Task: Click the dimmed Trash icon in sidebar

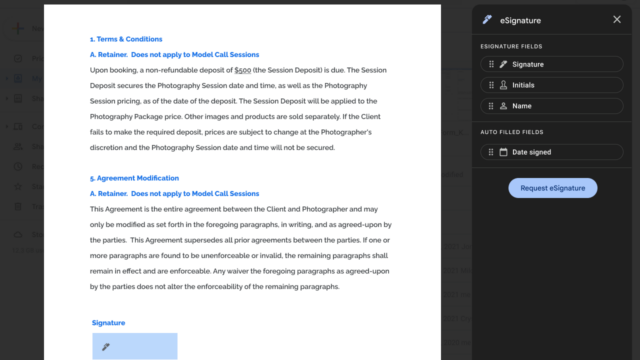Action: pos(18,207)
